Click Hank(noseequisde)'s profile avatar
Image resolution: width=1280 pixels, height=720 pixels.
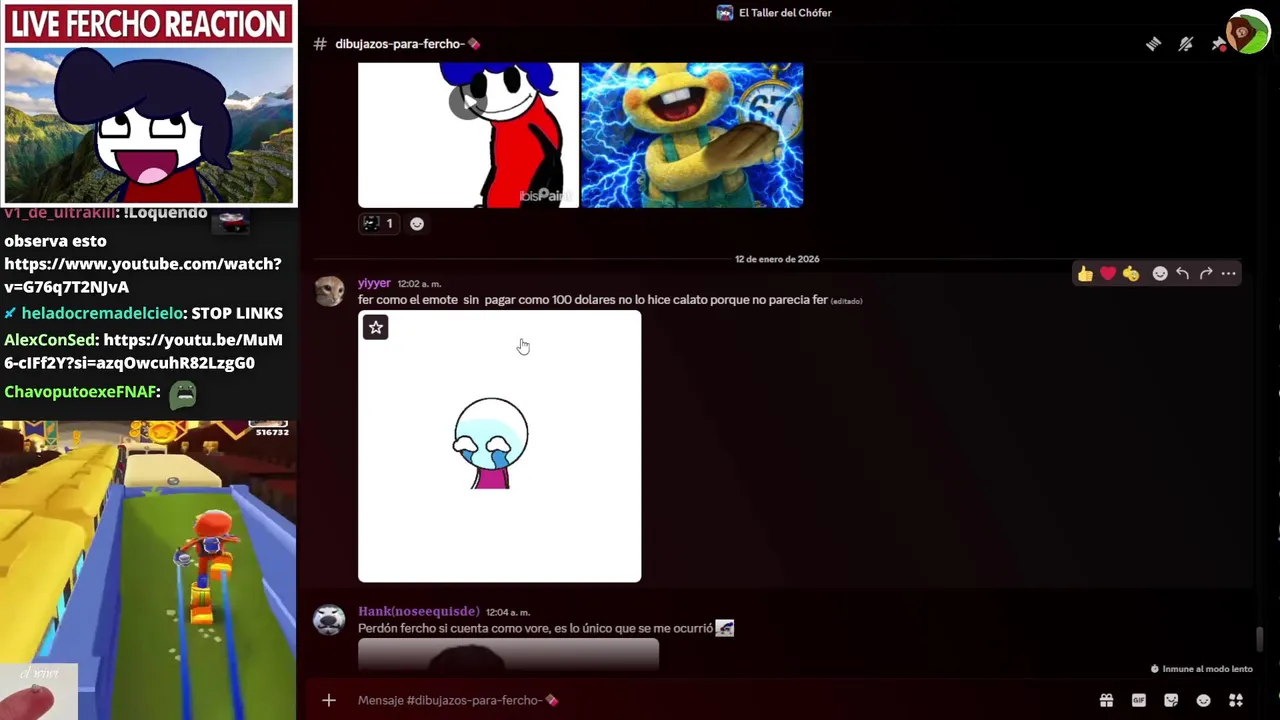pyautogui.click(x=329, y=620)
